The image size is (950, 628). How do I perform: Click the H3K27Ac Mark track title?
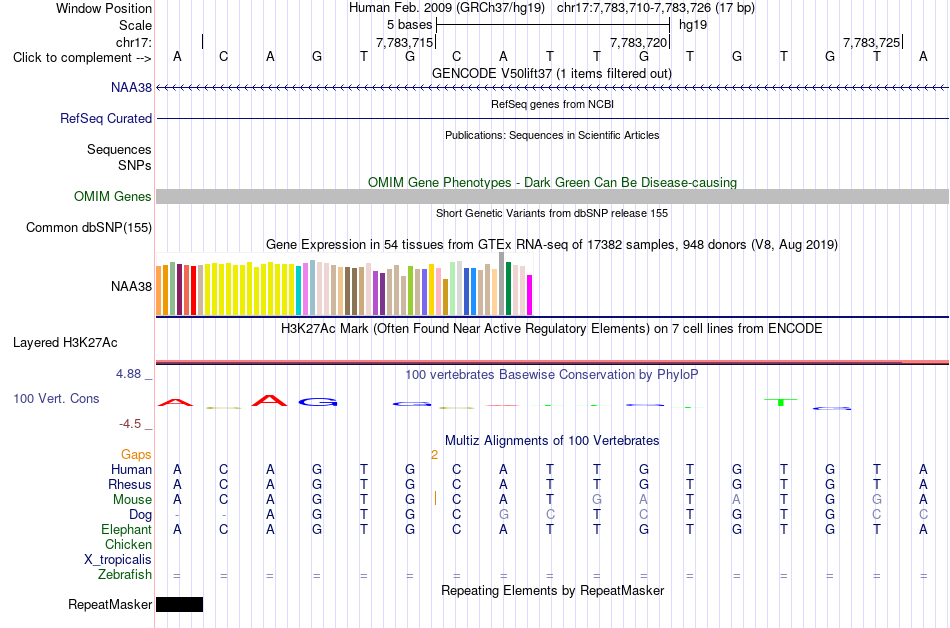552,329
